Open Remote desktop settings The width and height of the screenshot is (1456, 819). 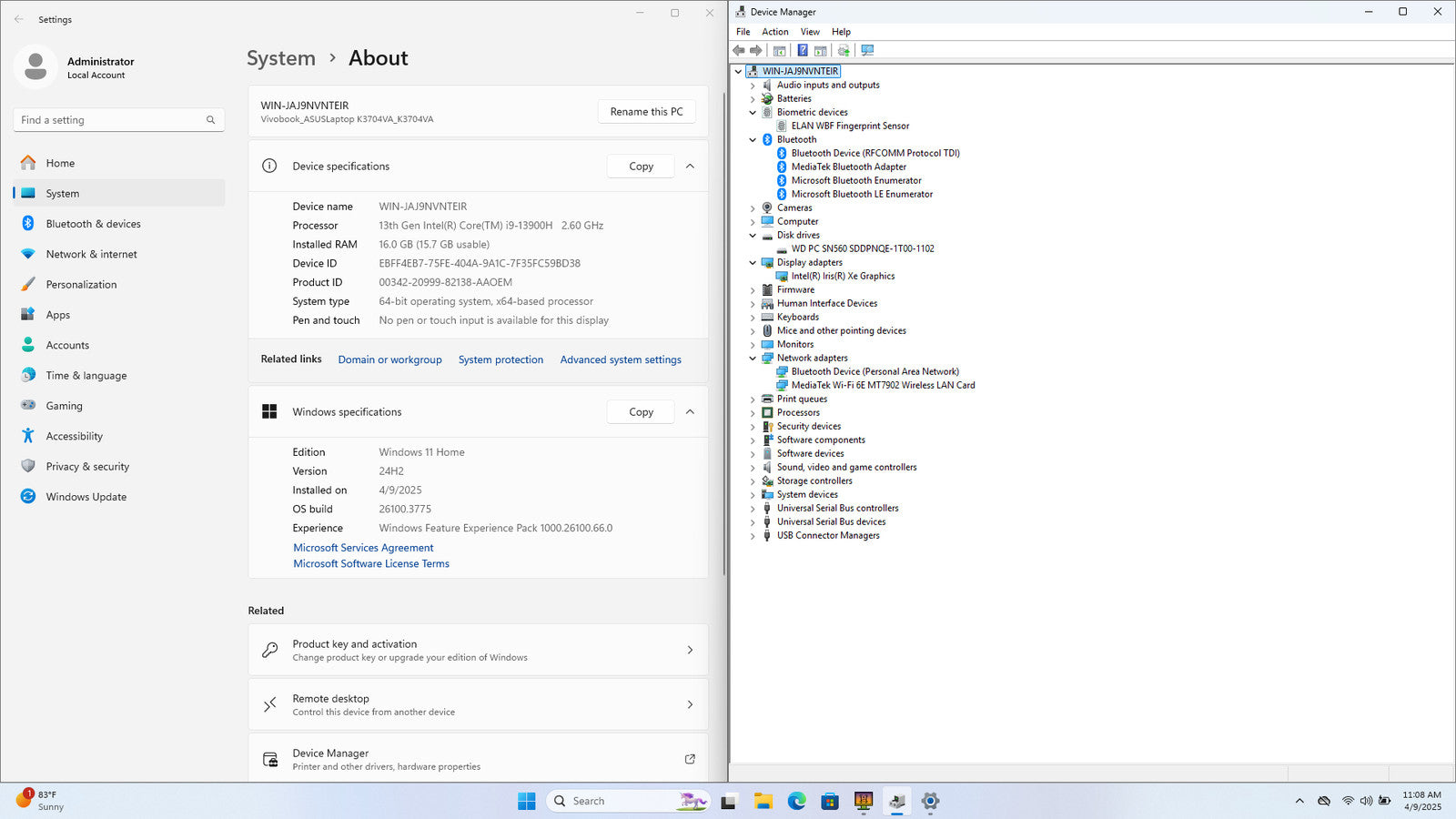click(x=478, y=704)
